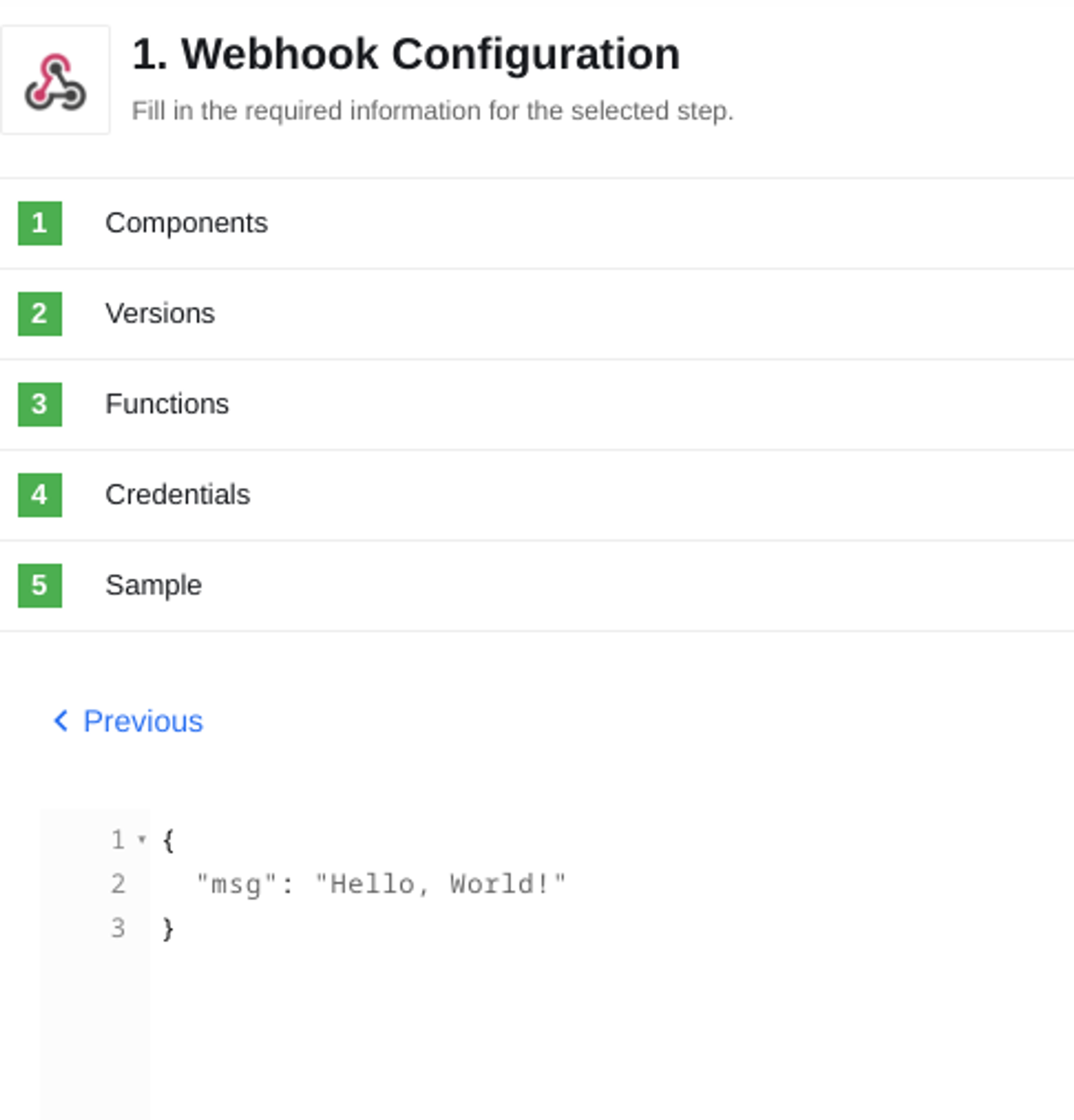The height and width of the screenshot is (1120, 1074).
Task: Click the green step 1 number badge
Action: (x=39, y=222)
